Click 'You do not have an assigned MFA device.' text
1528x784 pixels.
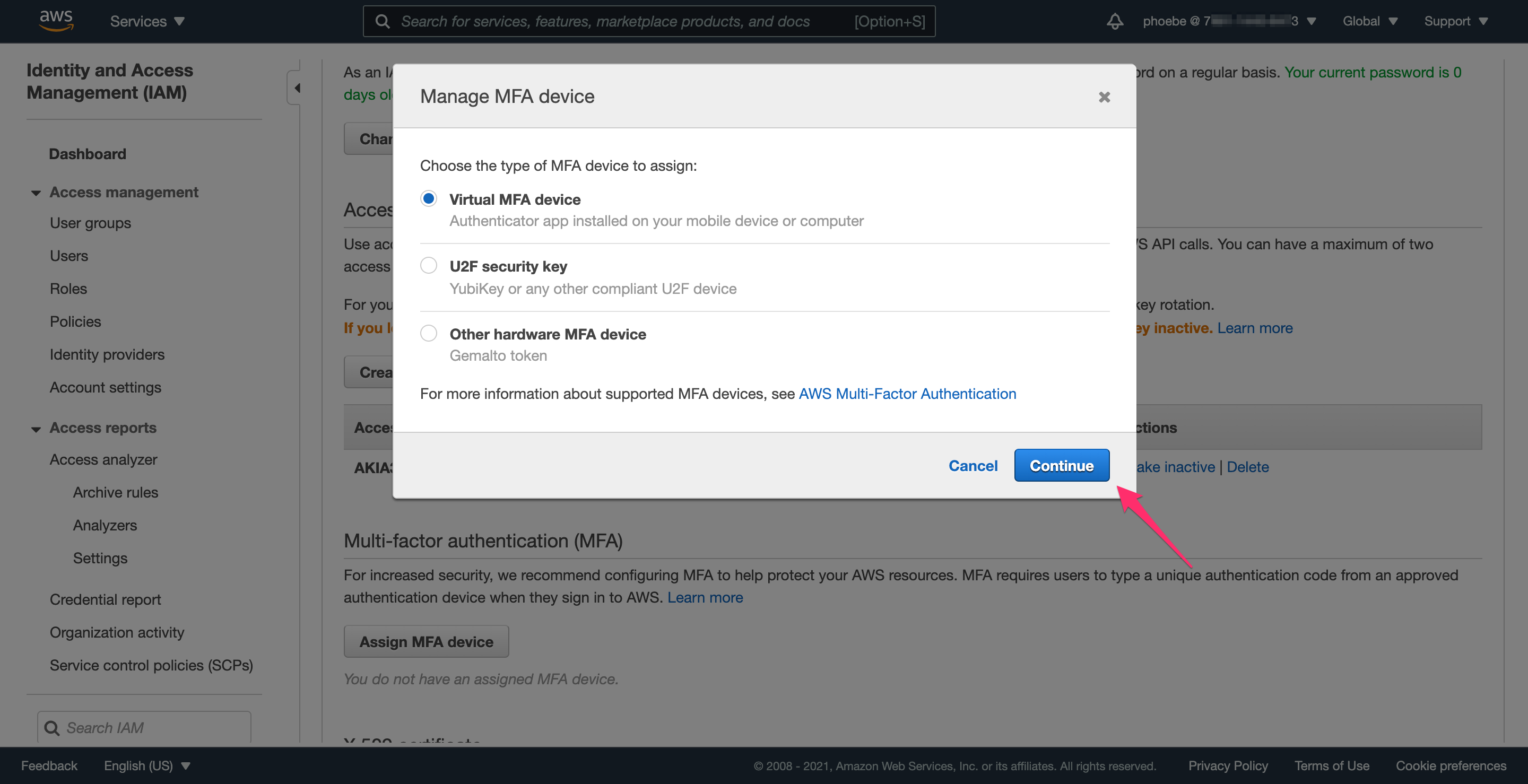point(481,679)
